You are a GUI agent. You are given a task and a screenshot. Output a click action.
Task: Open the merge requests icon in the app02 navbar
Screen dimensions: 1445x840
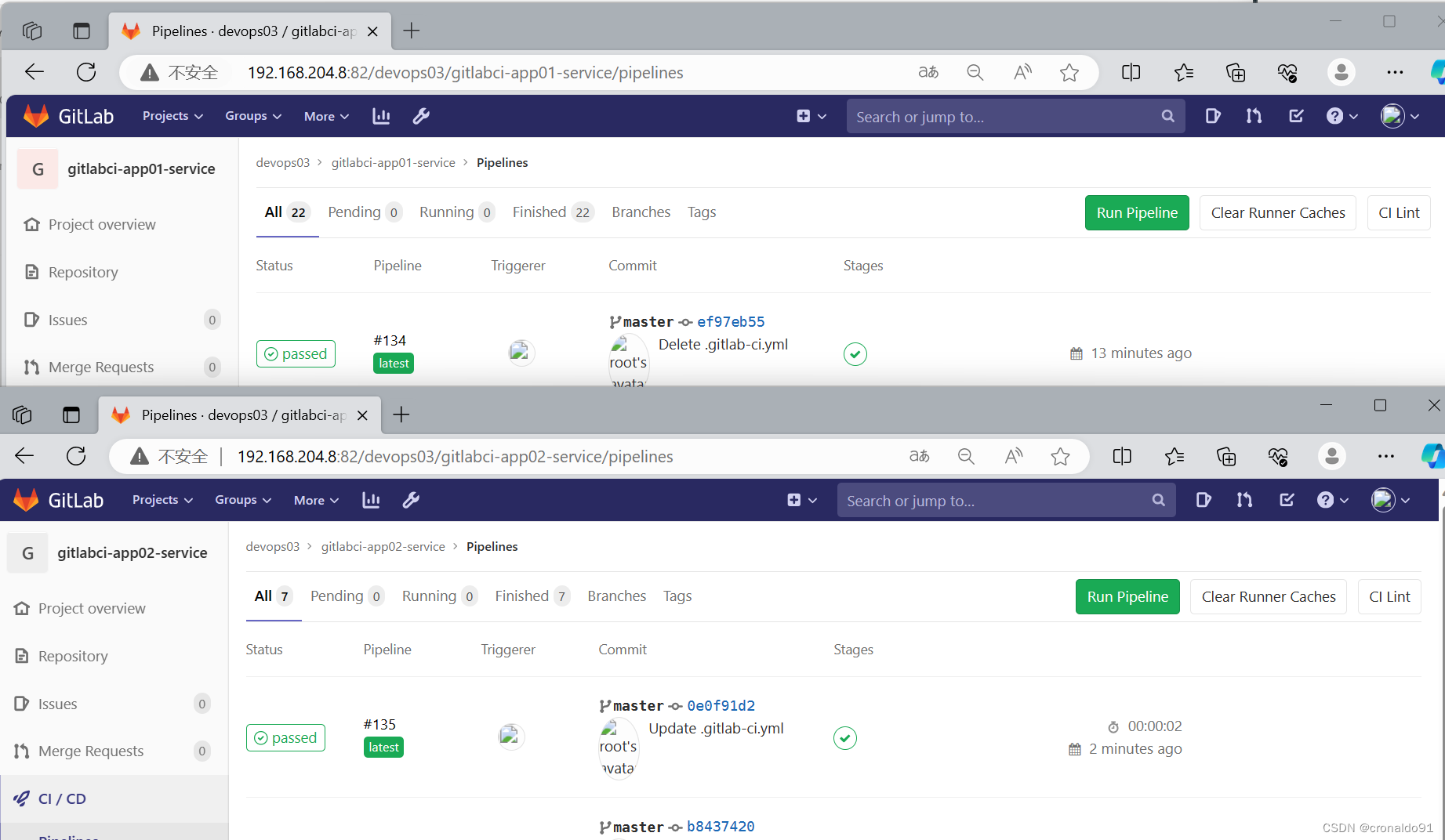point(1244,500)
